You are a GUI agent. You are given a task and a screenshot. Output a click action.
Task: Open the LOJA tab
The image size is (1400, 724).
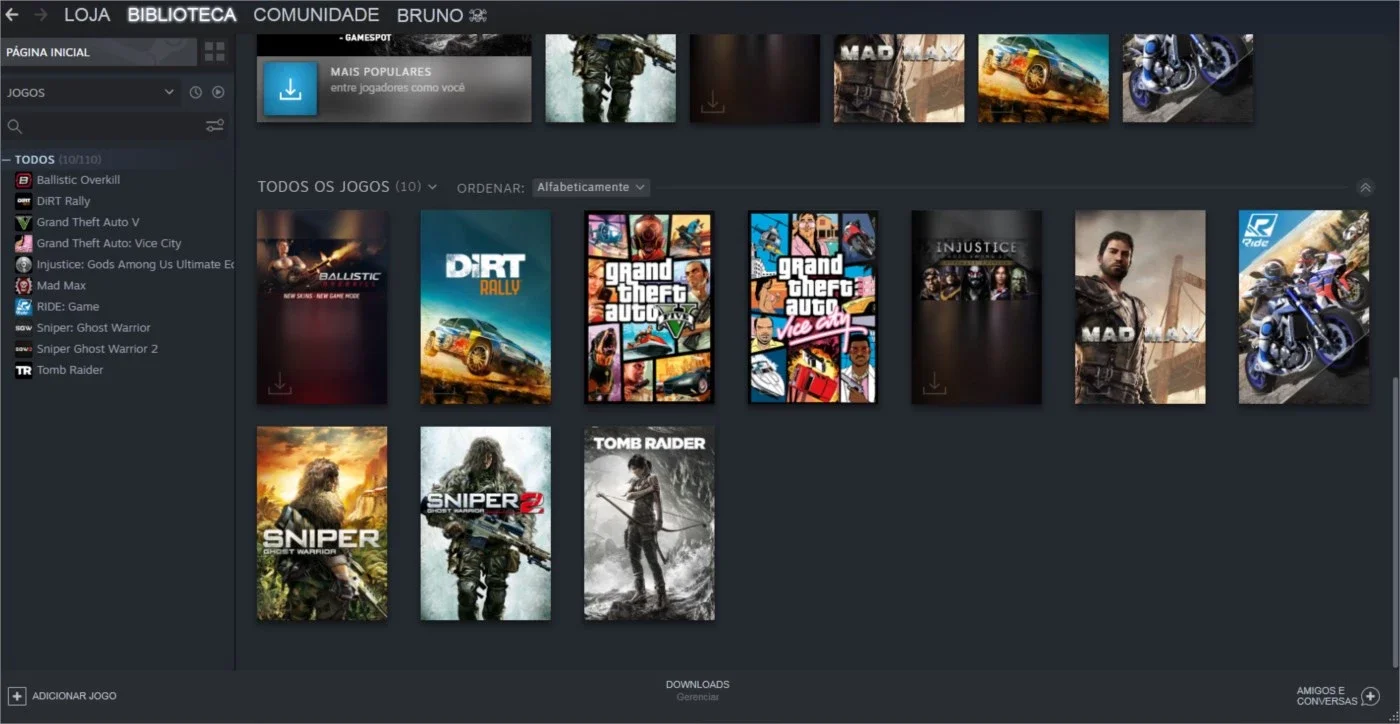(x=87, y=15)
